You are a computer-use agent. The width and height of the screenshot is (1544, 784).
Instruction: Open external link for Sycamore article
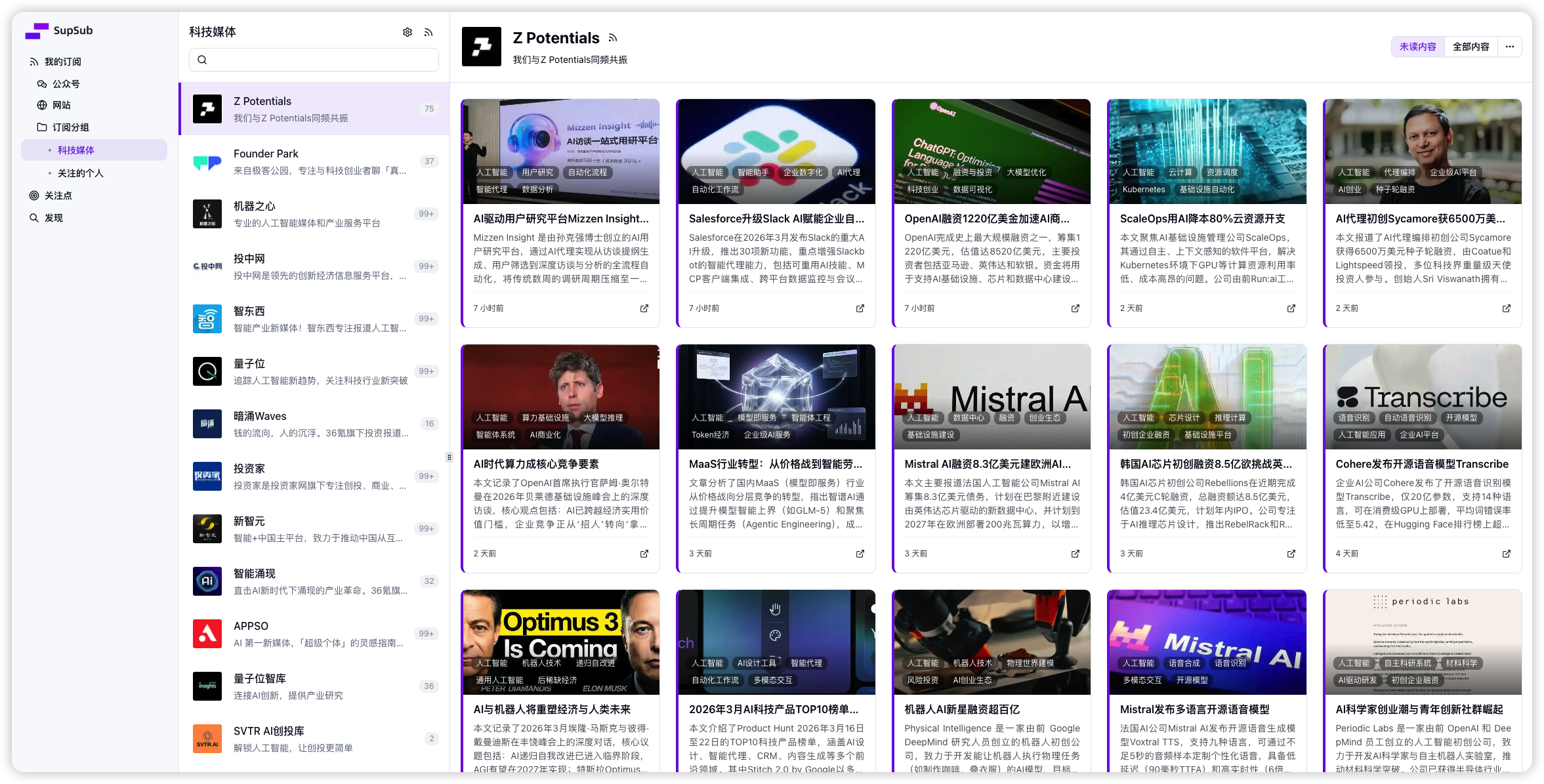[1507, 308]
